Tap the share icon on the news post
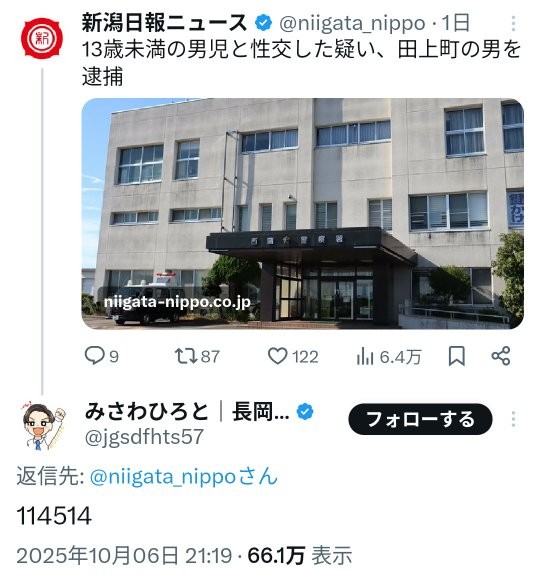 [501, 356]
